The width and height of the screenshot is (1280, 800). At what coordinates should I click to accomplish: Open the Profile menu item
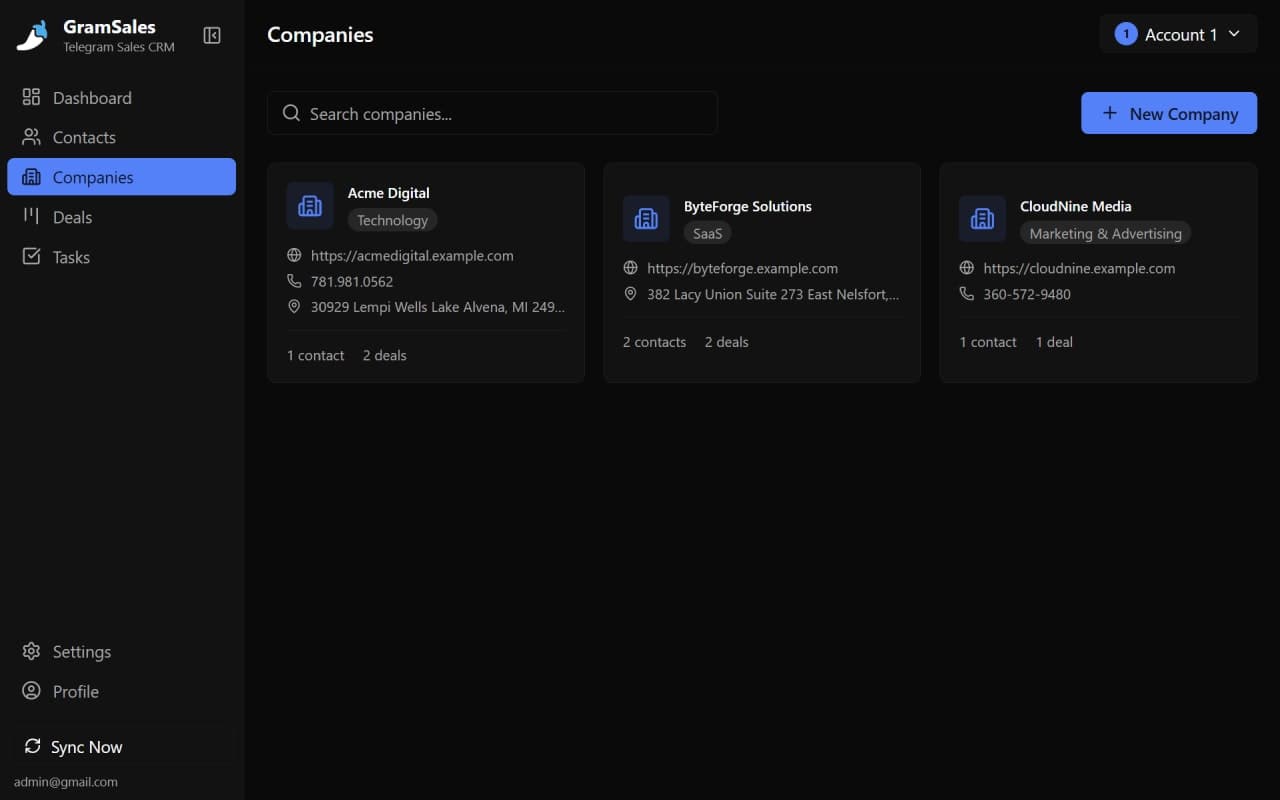[31, 691]
